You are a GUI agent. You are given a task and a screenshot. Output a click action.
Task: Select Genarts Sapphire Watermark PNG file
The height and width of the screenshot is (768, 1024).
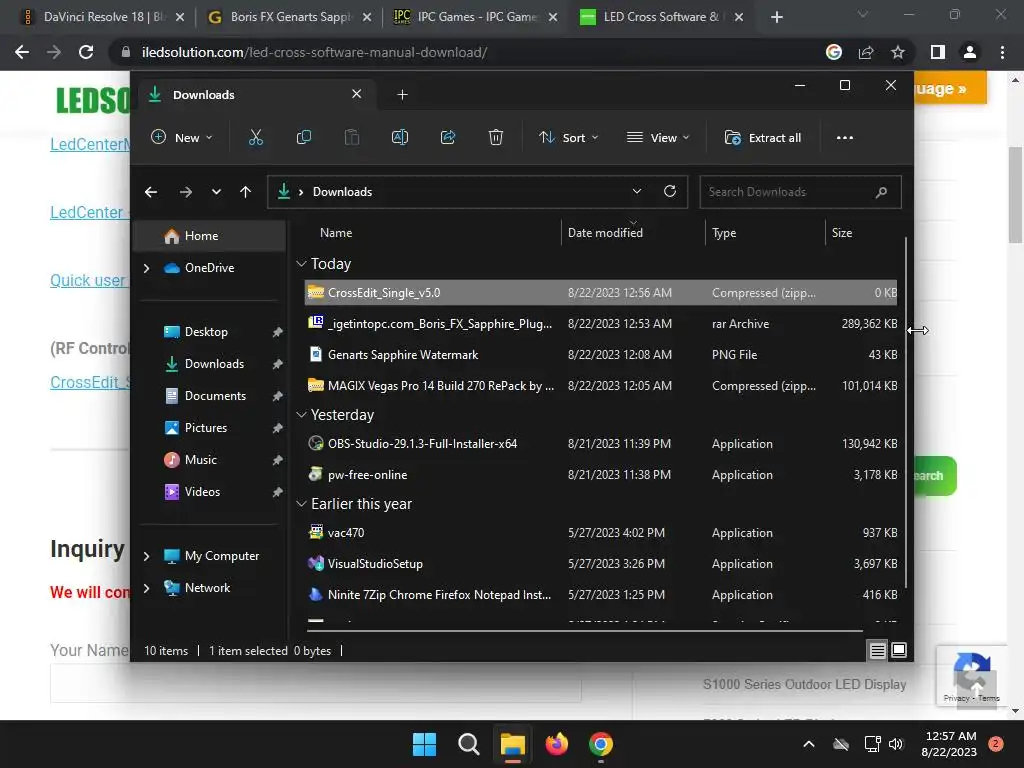[x=601, y=355]
